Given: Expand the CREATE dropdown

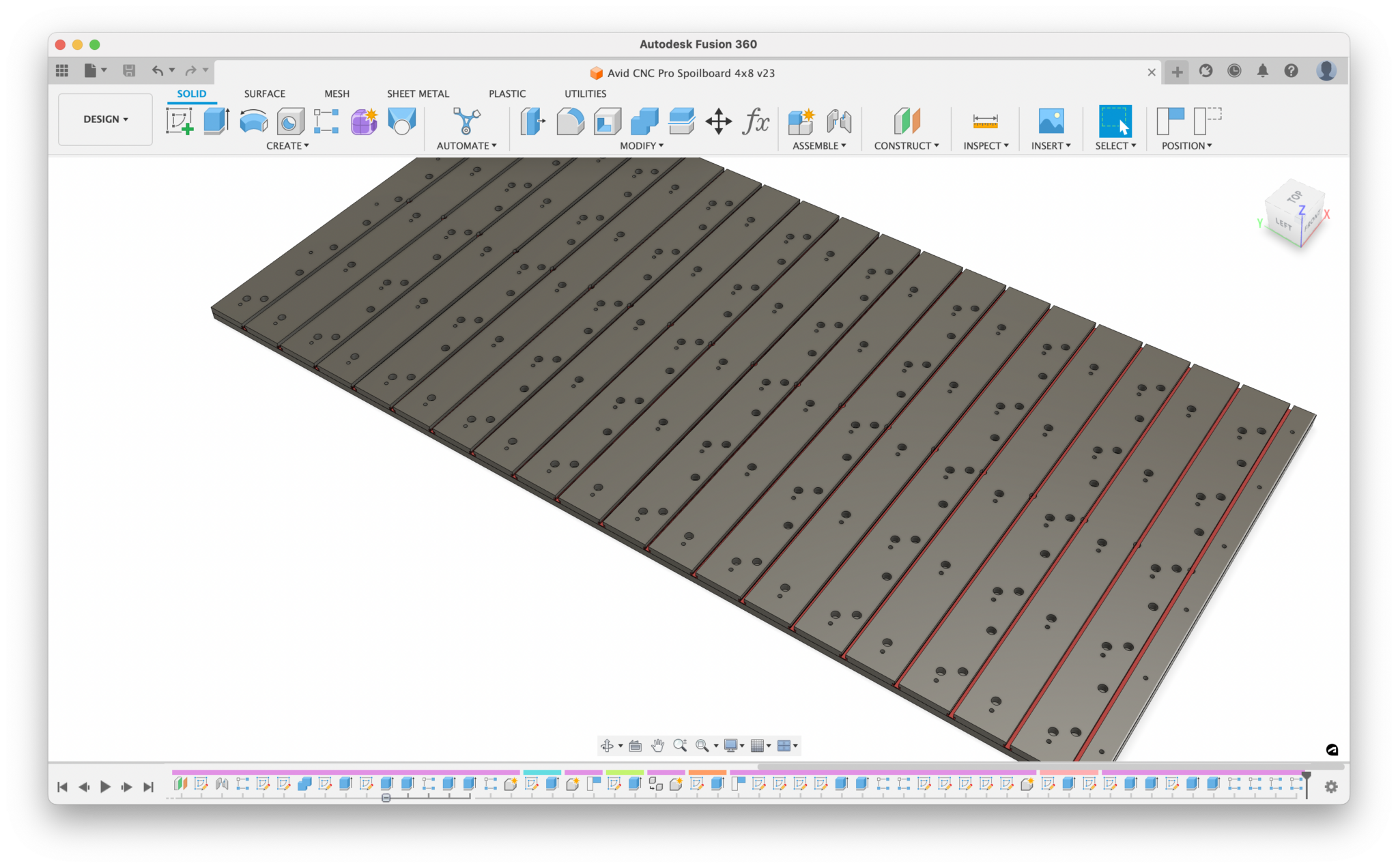Looking at the screenshot, I should pyautogui.click(x=288, y=145).
